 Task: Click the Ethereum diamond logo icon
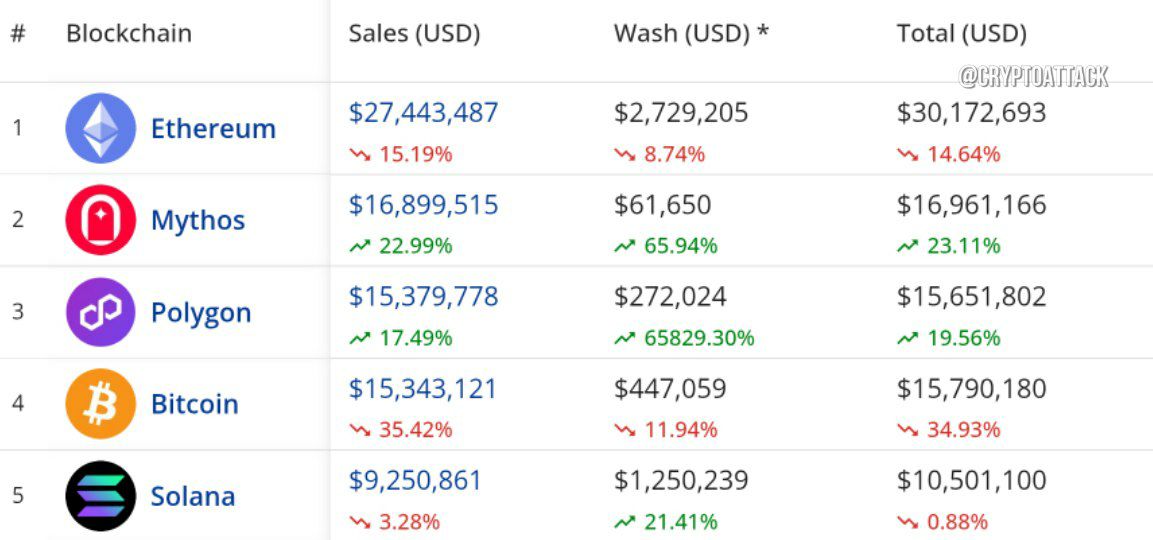[101, 128]
